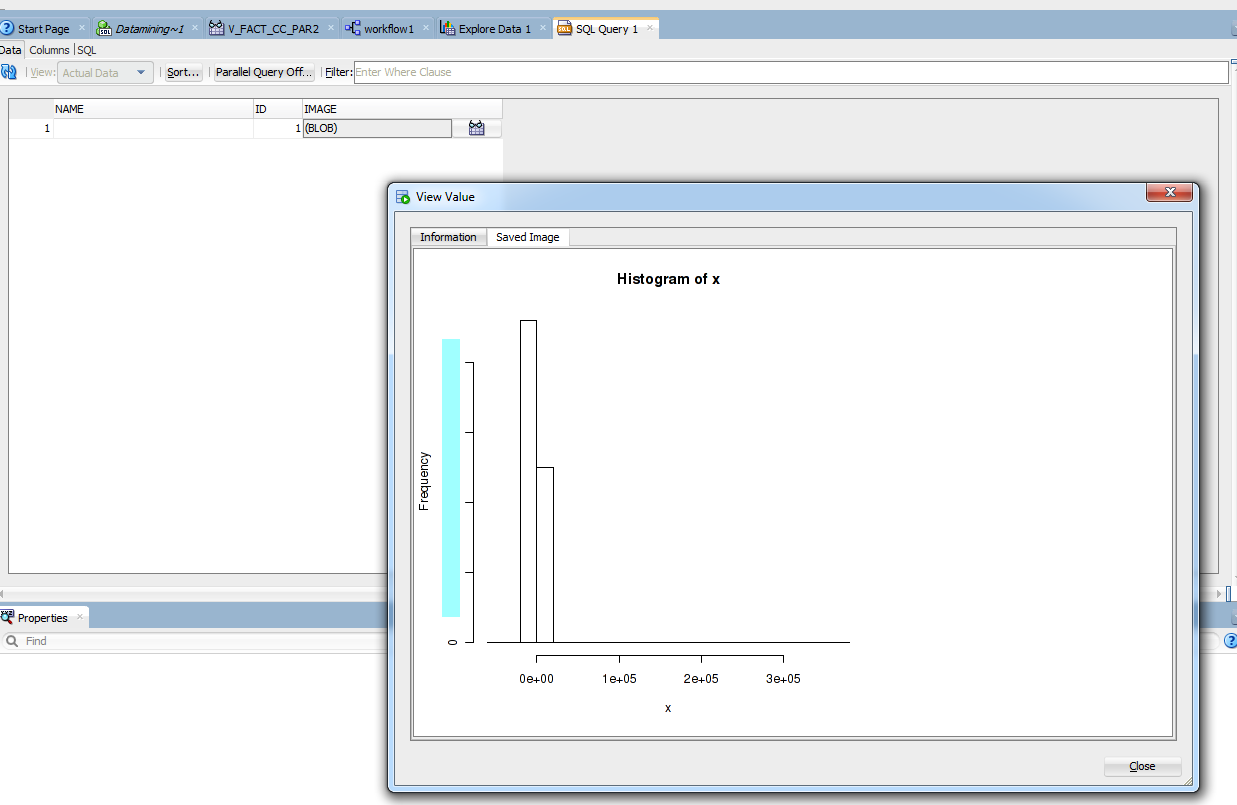Image resolution: width=1237 pixels, height=805 pixels.
Task: Click the 1e+05 axis tick label
Action: [619, 679]
